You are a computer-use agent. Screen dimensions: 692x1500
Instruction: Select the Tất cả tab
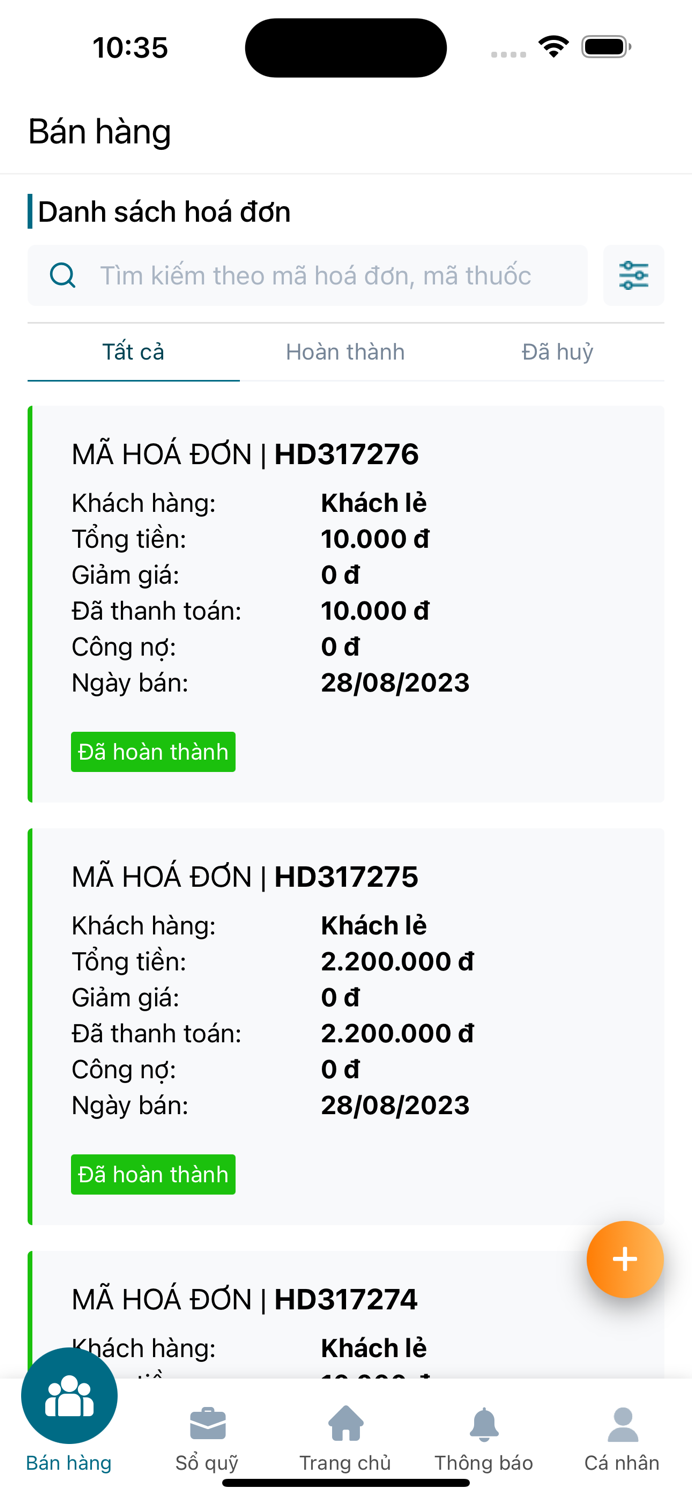click(133, 352)
